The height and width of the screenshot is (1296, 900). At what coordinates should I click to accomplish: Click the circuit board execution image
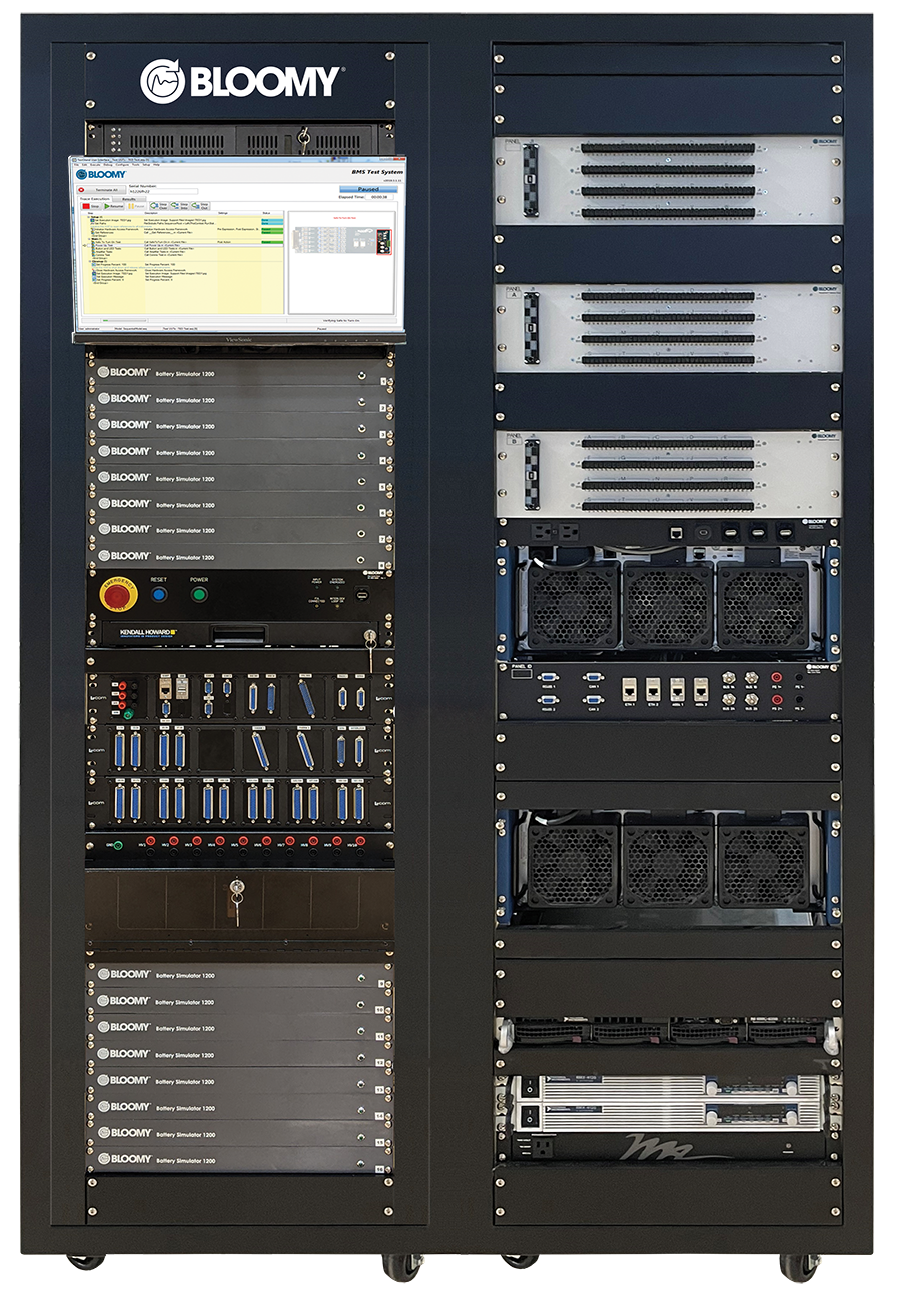coord(343,242)
